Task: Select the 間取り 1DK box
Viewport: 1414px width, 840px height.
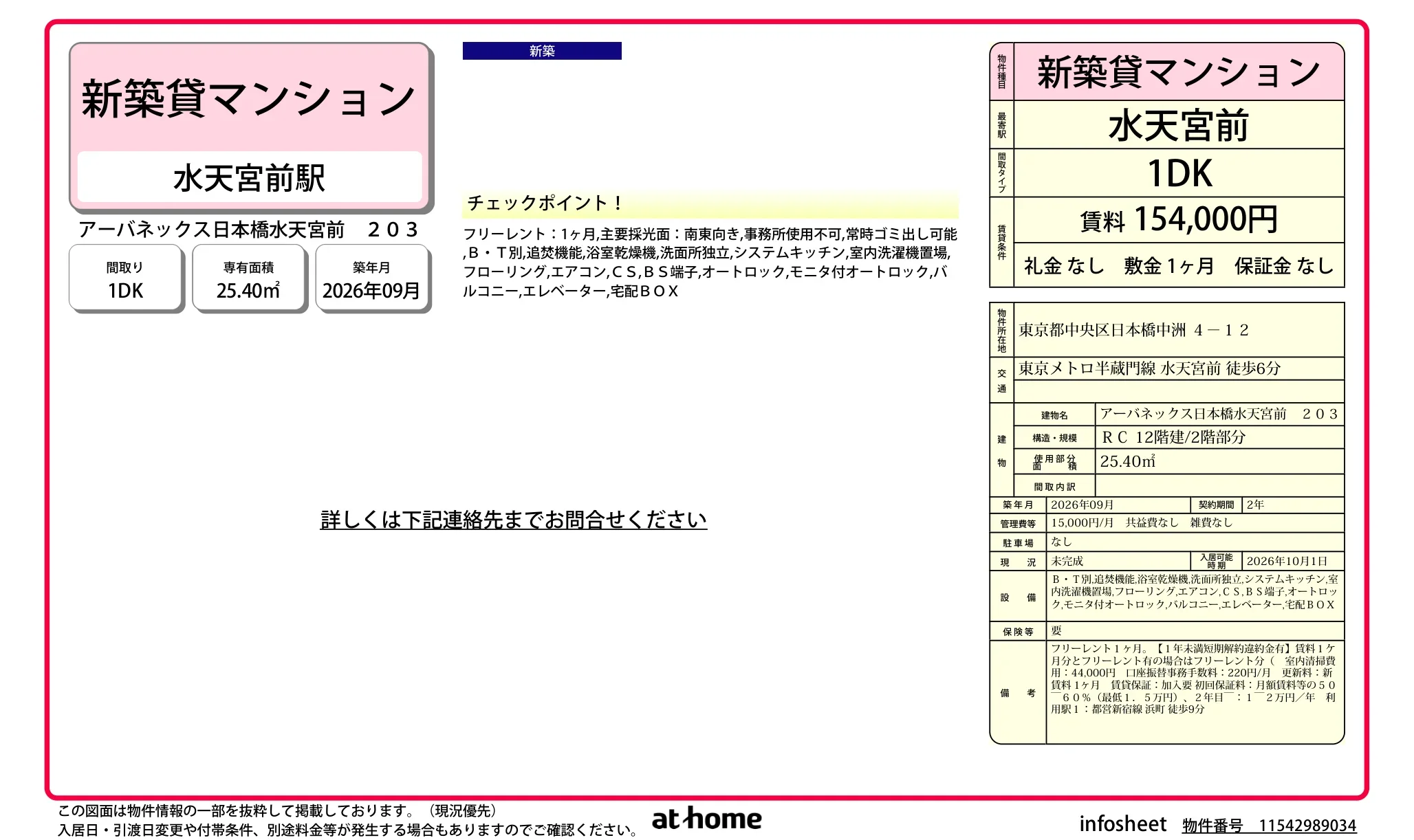Action: click(x=126, y=278)
